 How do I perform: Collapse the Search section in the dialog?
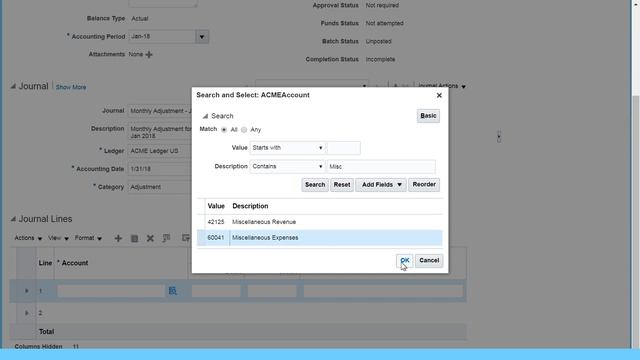pyautogui.click(x=205, y=116)
